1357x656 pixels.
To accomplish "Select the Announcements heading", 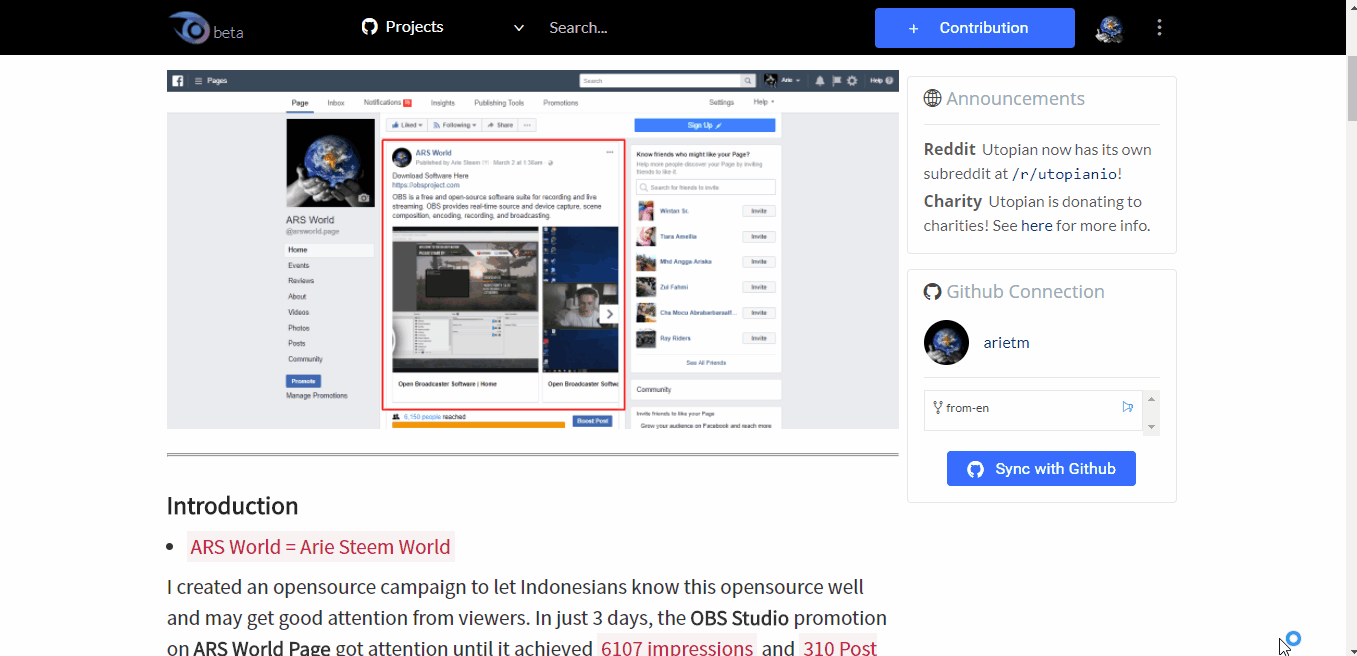I will pos(1015,98).
